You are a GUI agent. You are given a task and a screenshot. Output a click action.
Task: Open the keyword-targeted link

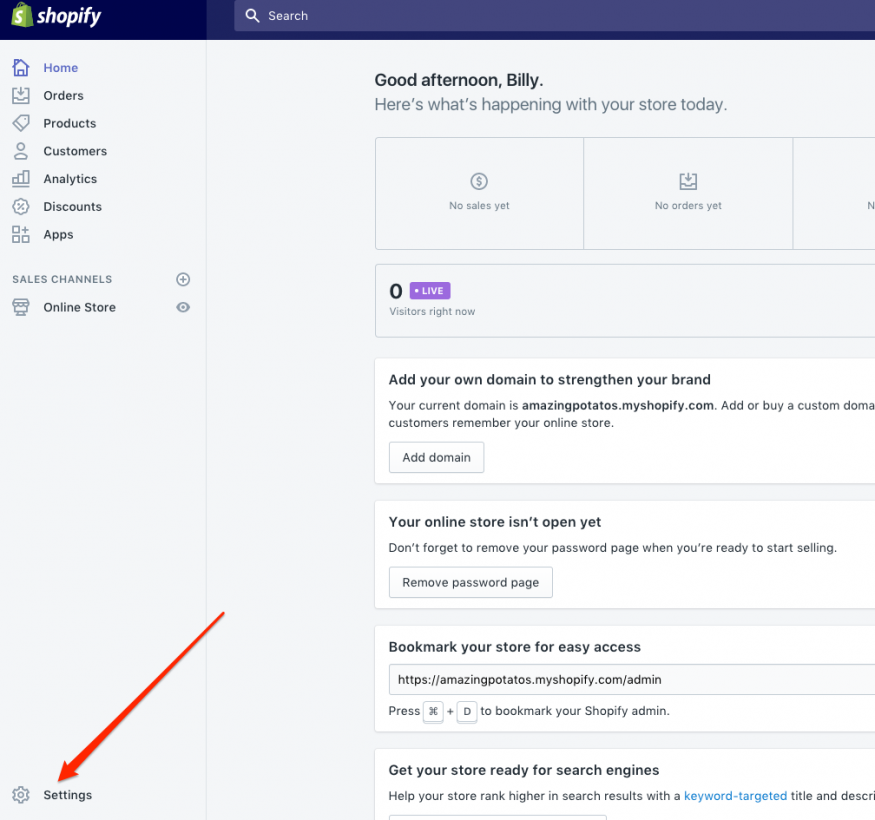click(735, 796)
